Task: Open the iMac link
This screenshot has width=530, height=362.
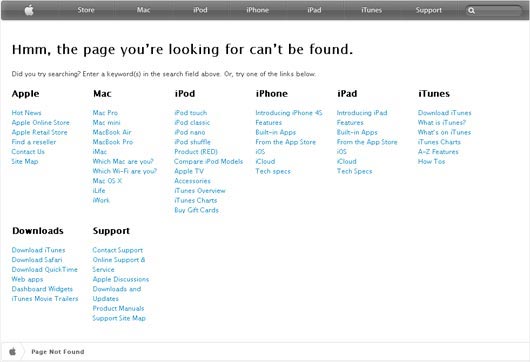Action: click(x=100, y=152)
